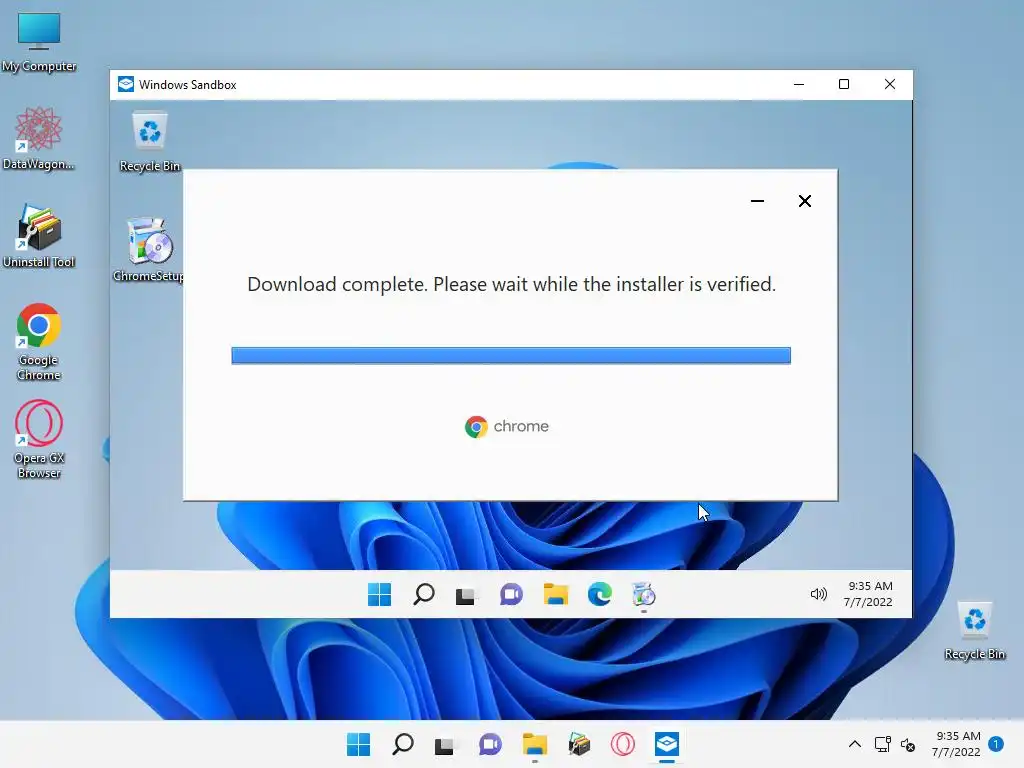Viewport: 1024px width, 768px height.
Task: Open host muted volume tray icon
Action: coord(908,744)
